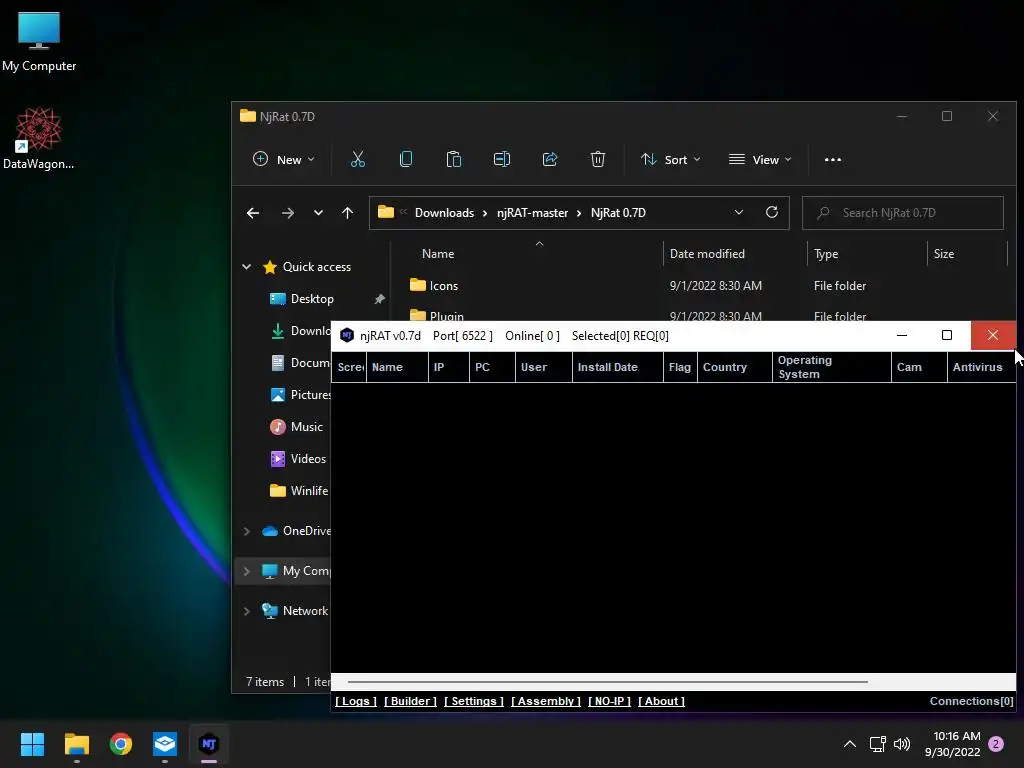Click the Size column header

coord(944,253)
